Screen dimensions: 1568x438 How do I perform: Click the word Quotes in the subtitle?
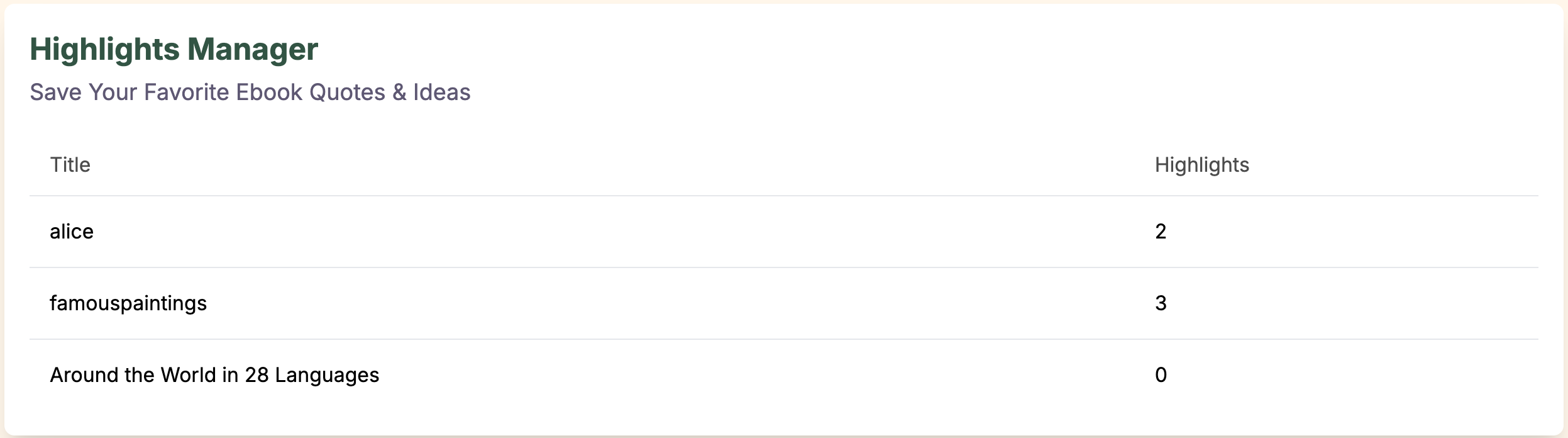[x=347, y=93]
